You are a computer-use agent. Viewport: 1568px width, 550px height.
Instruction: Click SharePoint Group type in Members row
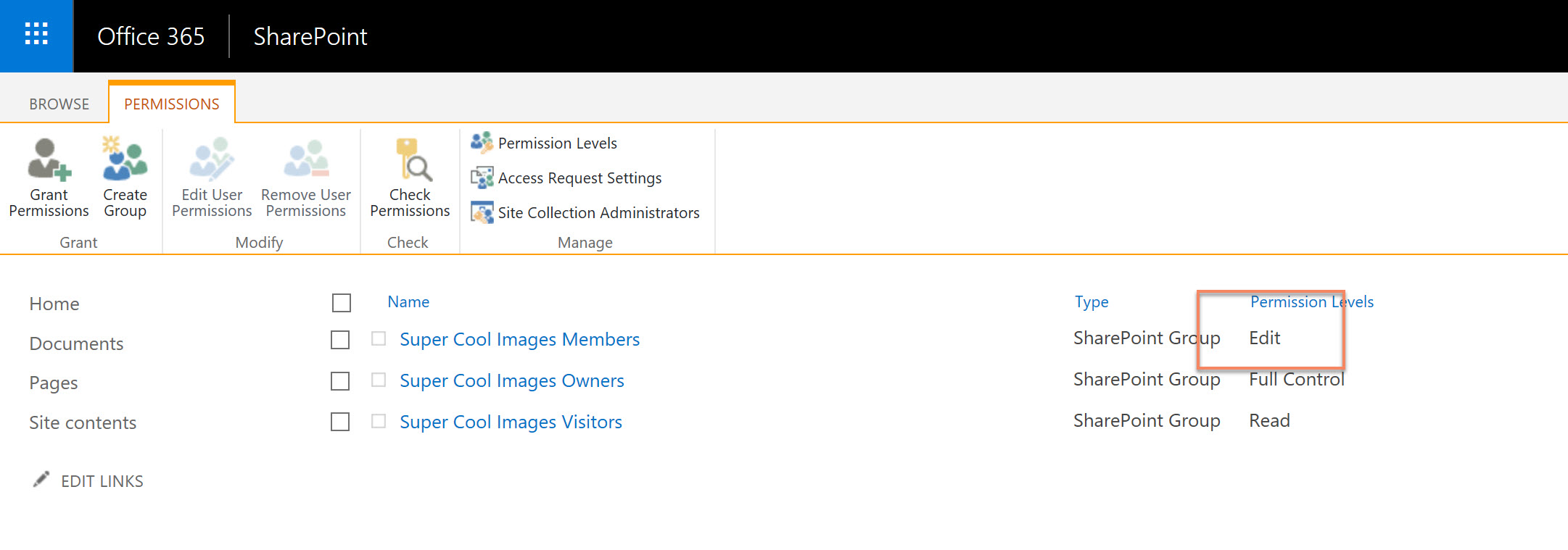pyautogui.click(x=1147, y=338)
